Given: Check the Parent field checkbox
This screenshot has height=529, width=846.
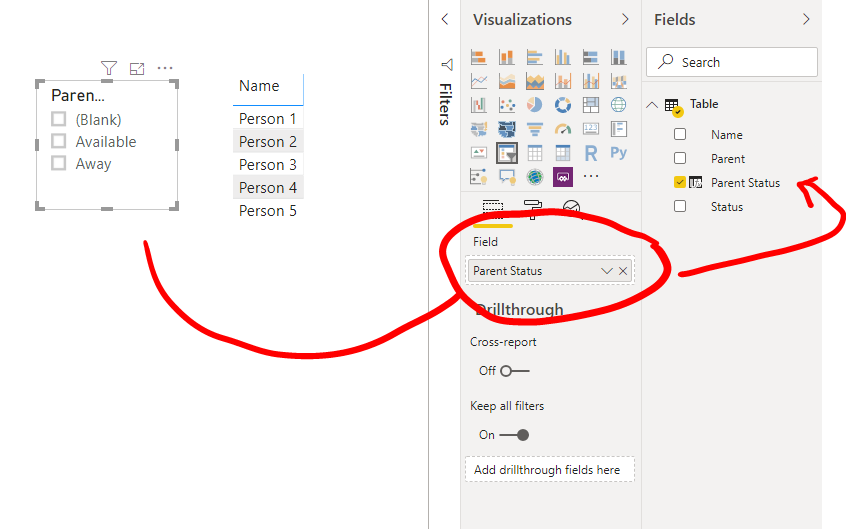Looking at the screenshot, I should tap(680, 158).
